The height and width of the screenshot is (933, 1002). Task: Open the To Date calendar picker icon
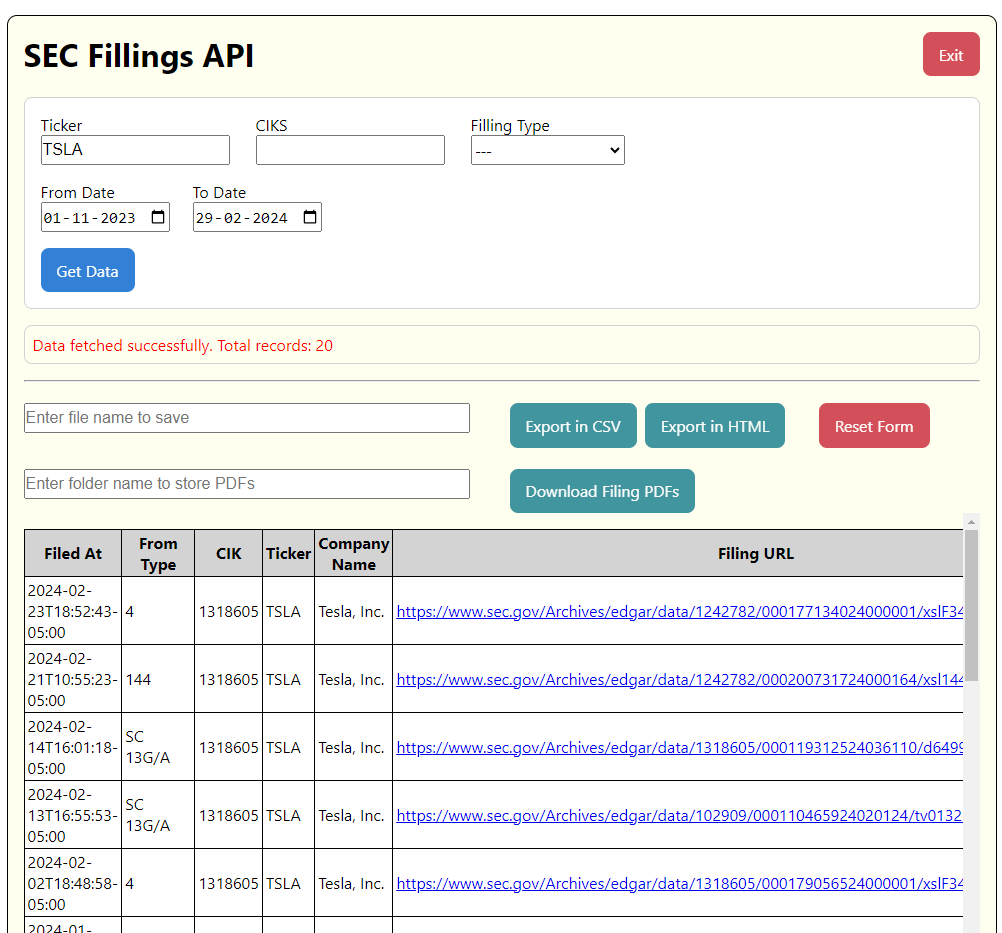pos(310,217)
